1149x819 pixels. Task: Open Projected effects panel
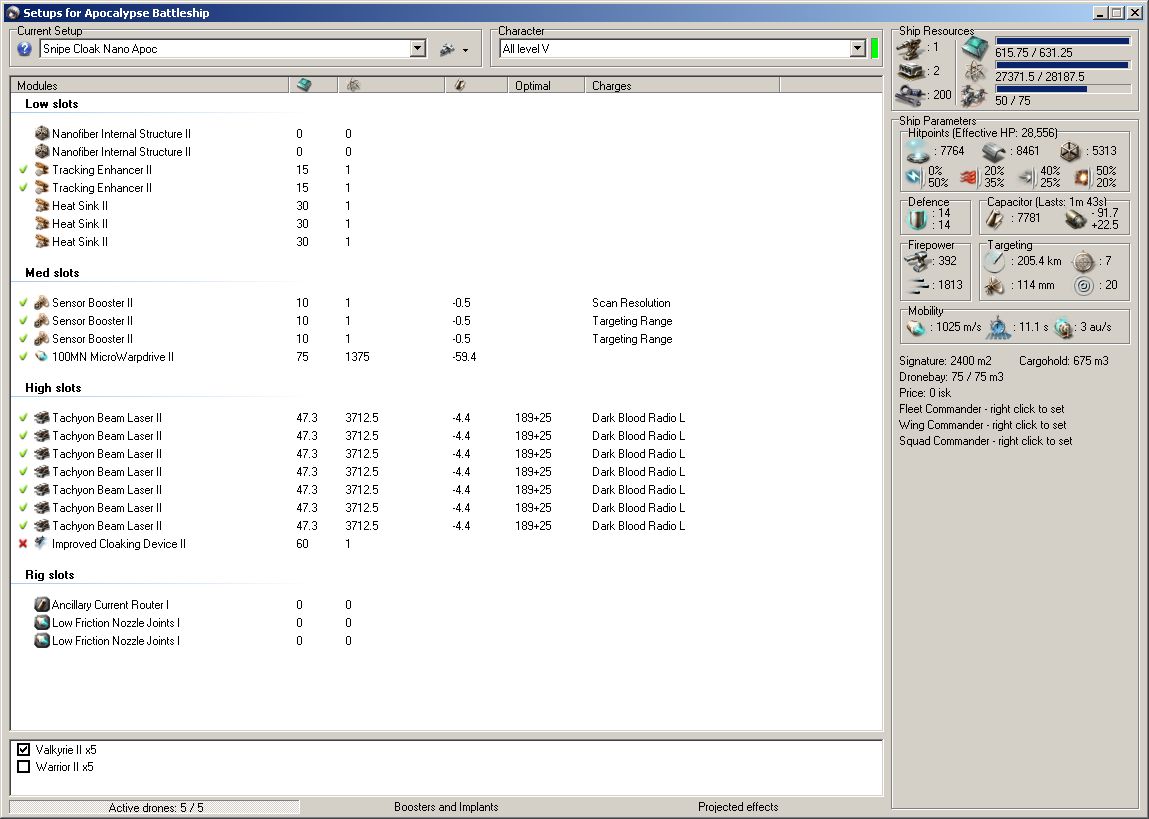point(738,807)
